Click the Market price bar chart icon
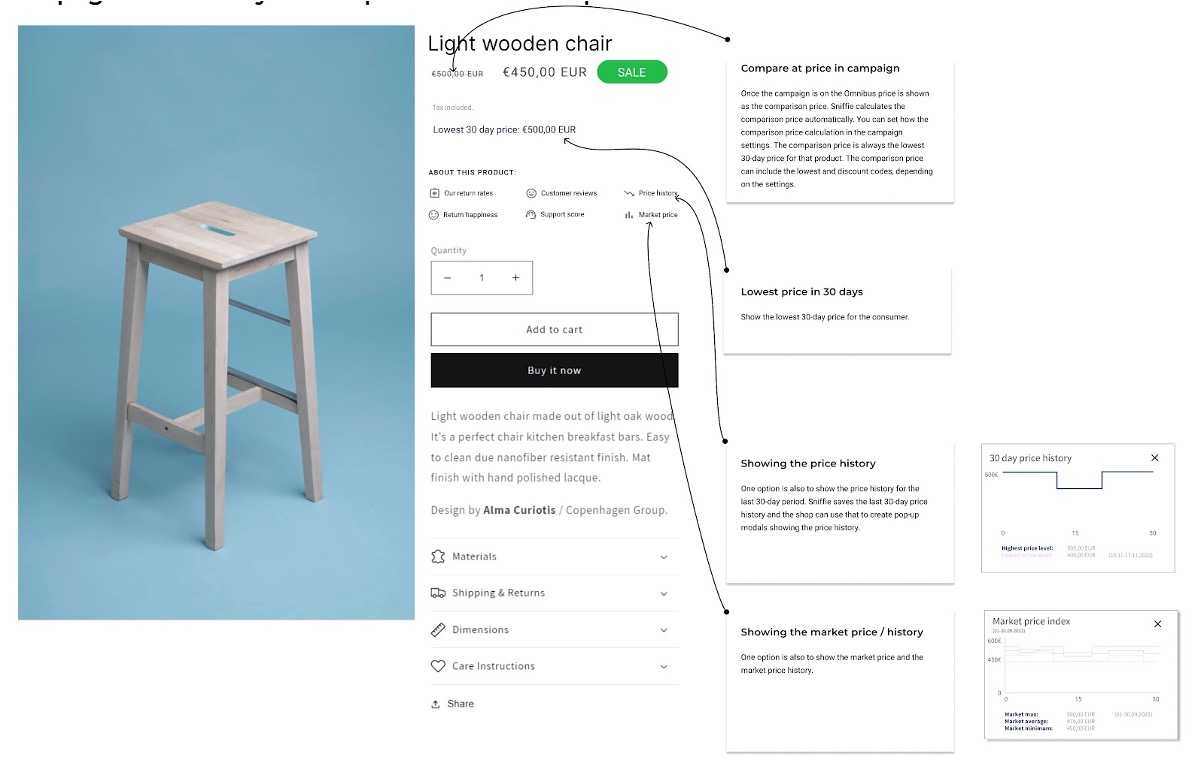Viewport: 1204px width, 776px height. [x=629, y=215]
